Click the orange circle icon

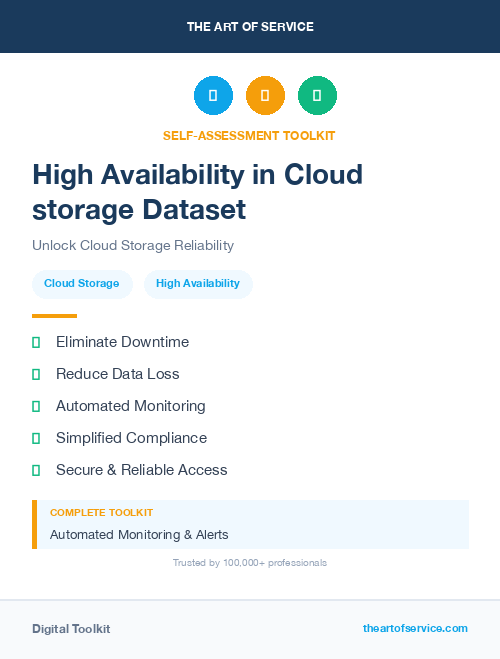coord(265,95)
